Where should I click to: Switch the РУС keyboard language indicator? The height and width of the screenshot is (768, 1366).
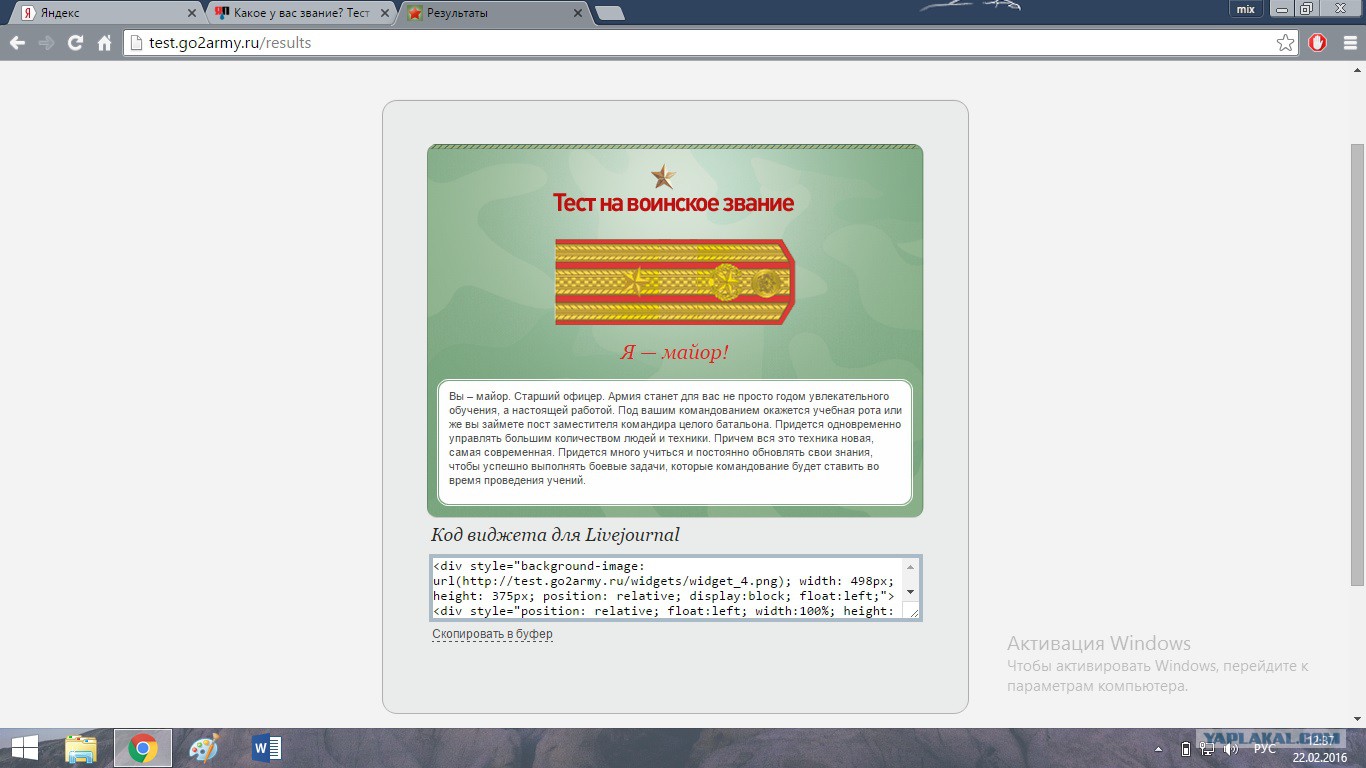1264,749
